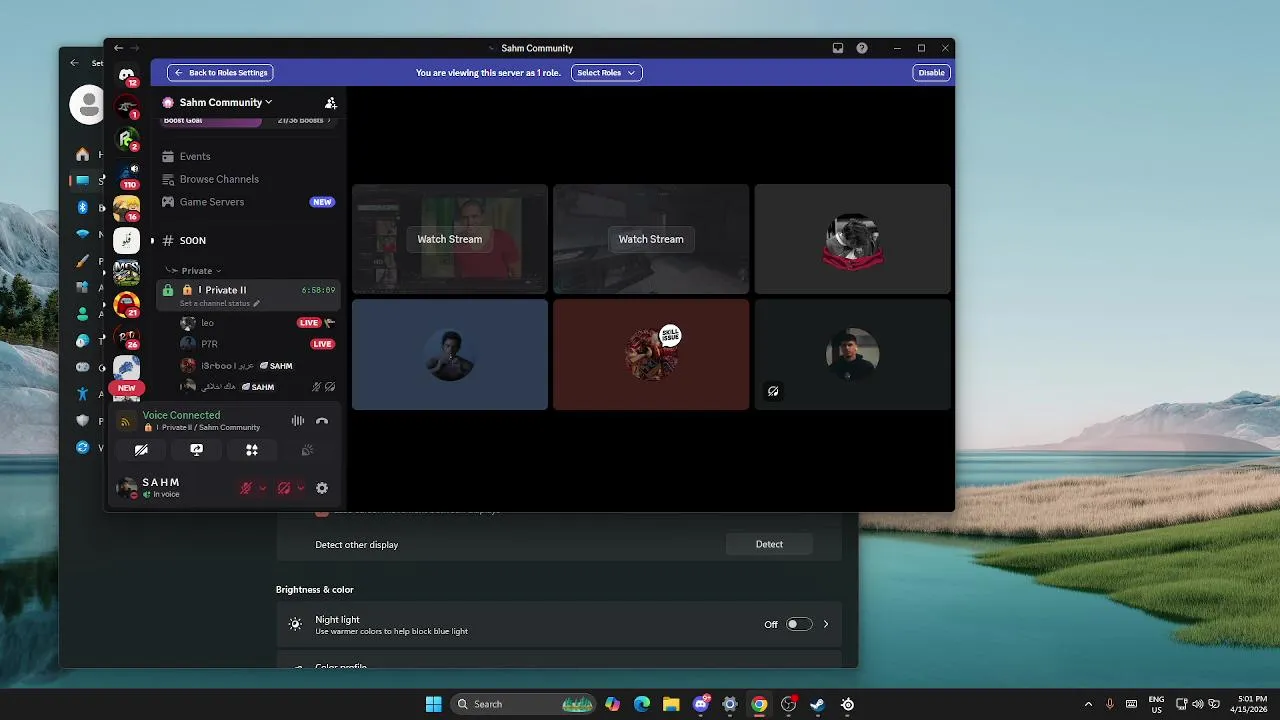Open Game Servers entry
This screenshot has width=1280, height=720.
[x=247, y=202]
